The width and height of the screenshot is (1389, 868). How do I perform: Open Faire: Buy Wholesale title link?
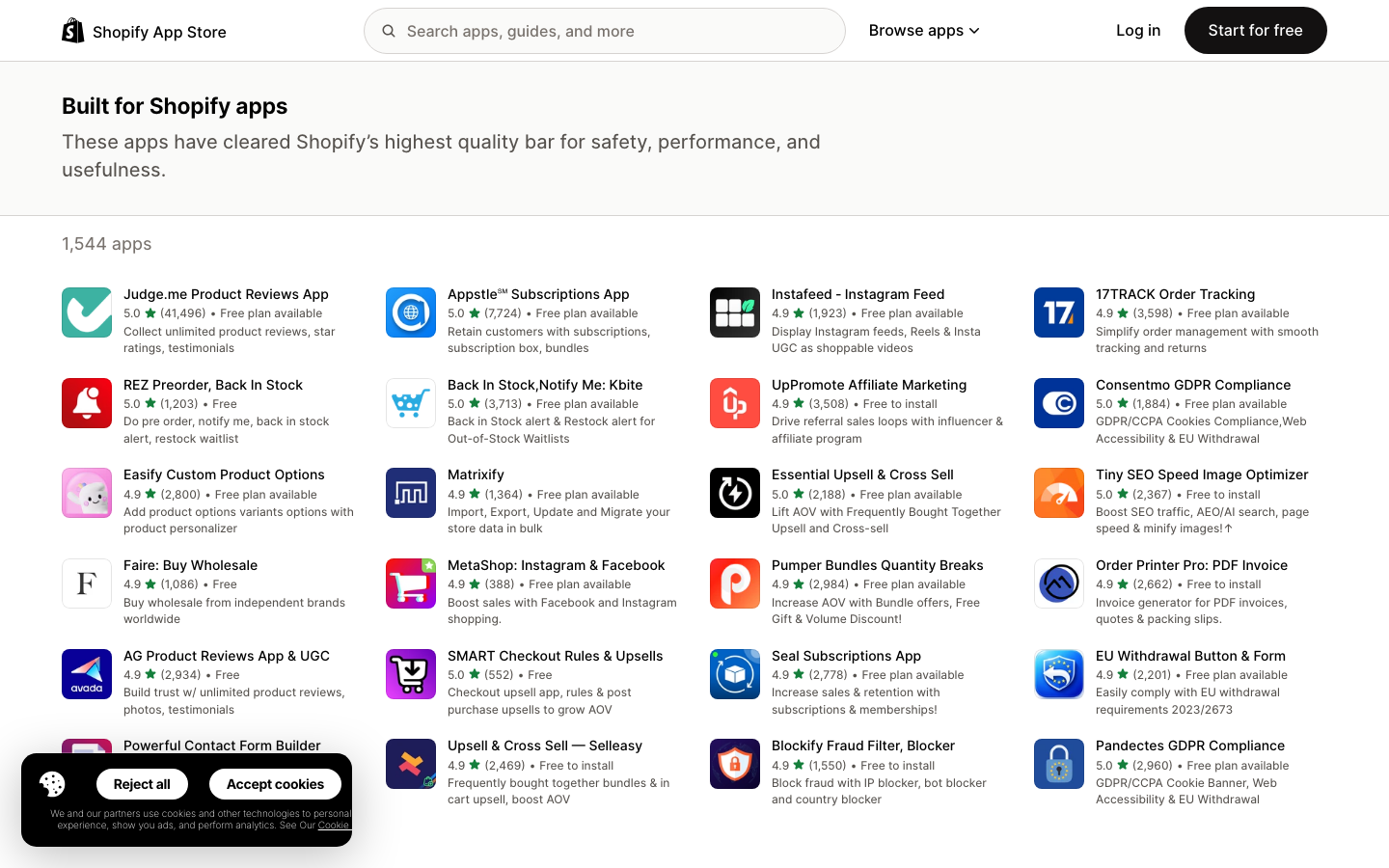(190, 565)
